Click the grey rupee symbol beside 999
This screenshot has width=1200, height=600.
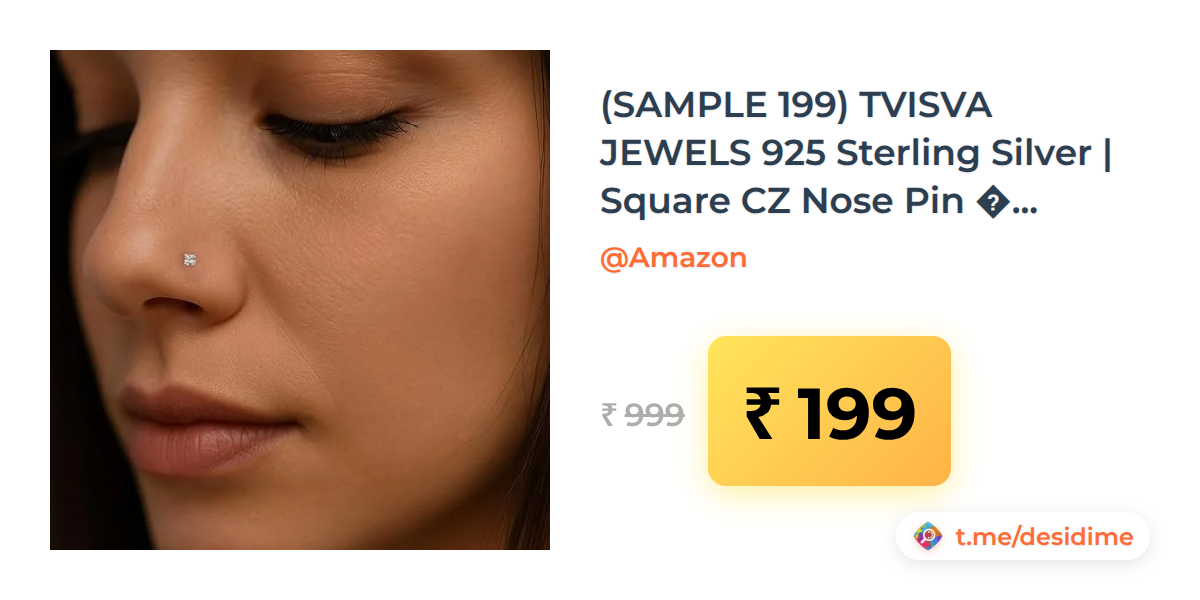tap(609, 414)
